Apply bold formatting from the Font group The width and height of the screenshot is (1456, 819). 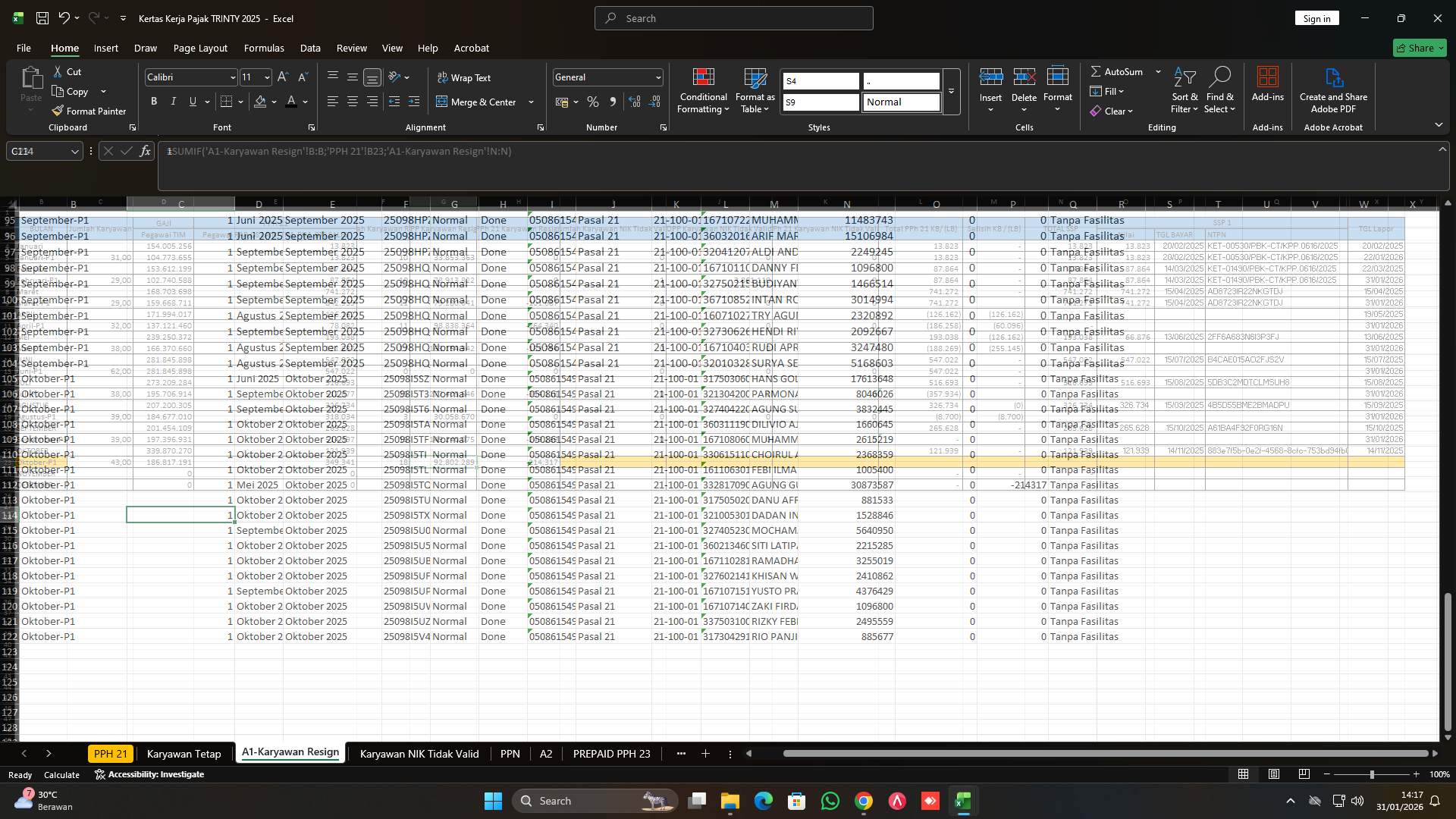pos(153,101)
